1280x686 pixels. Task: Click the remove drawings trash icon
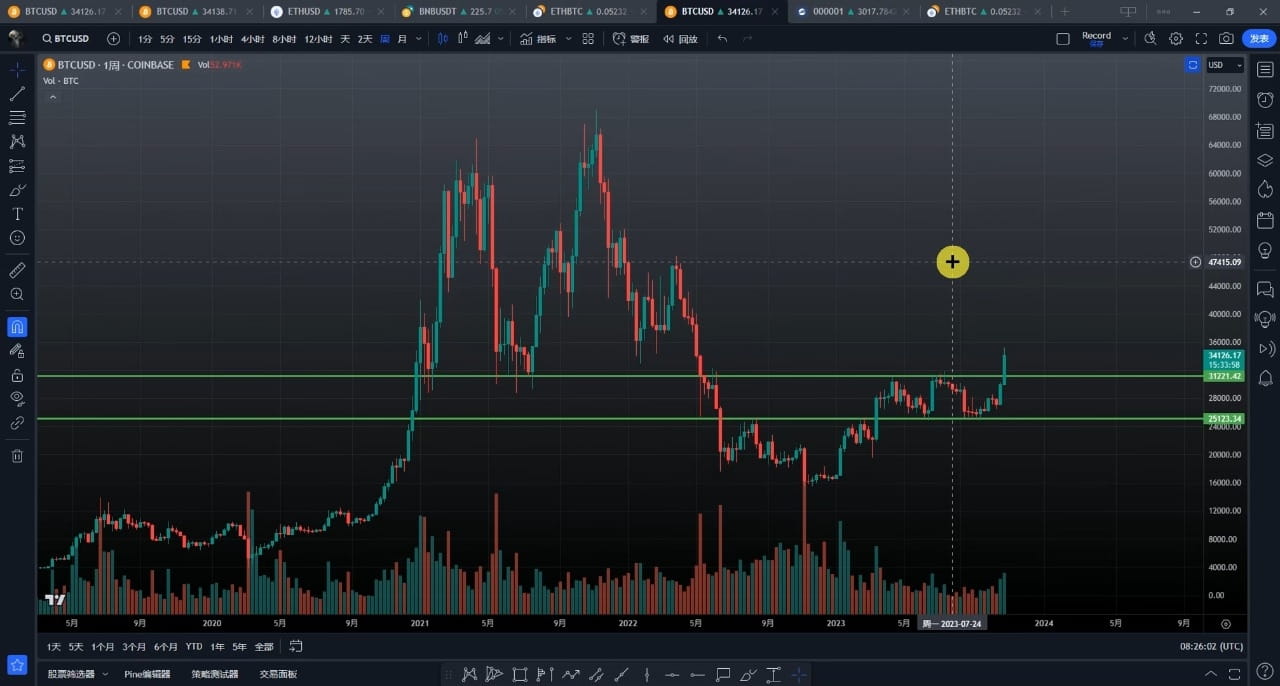click(x=17, y=455)
